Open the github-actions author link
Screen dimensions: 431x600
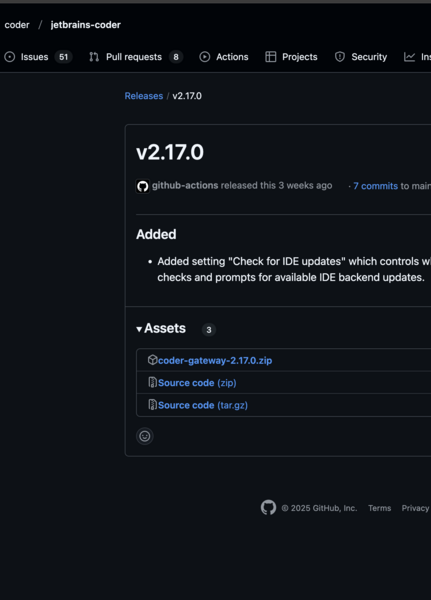185,186
